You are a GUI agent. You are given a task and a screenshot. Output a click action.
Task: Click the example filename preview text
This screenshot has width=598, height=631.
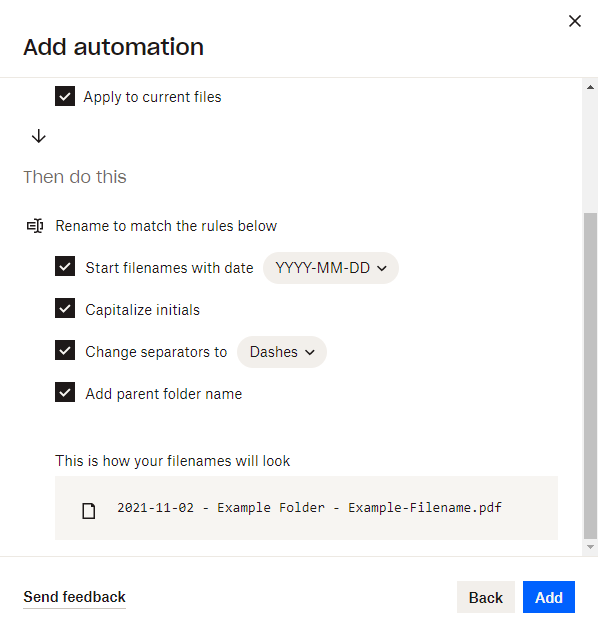[x=309, y=508]
